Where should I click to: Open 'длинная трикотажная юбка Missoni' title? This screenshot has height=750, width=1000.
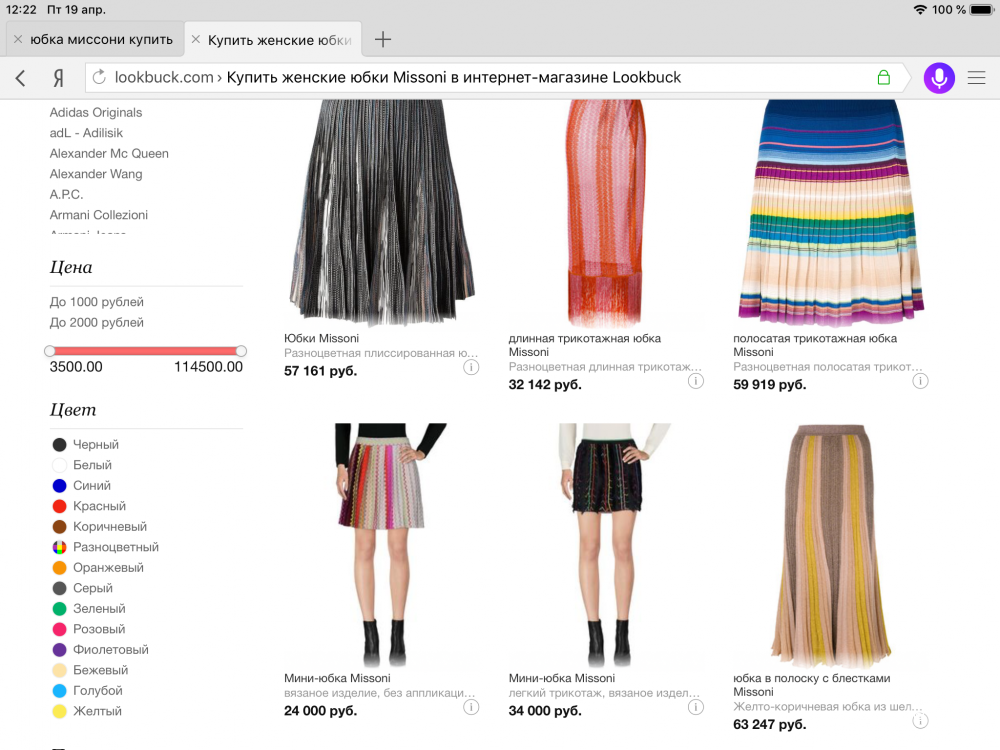tap(585, 345)
